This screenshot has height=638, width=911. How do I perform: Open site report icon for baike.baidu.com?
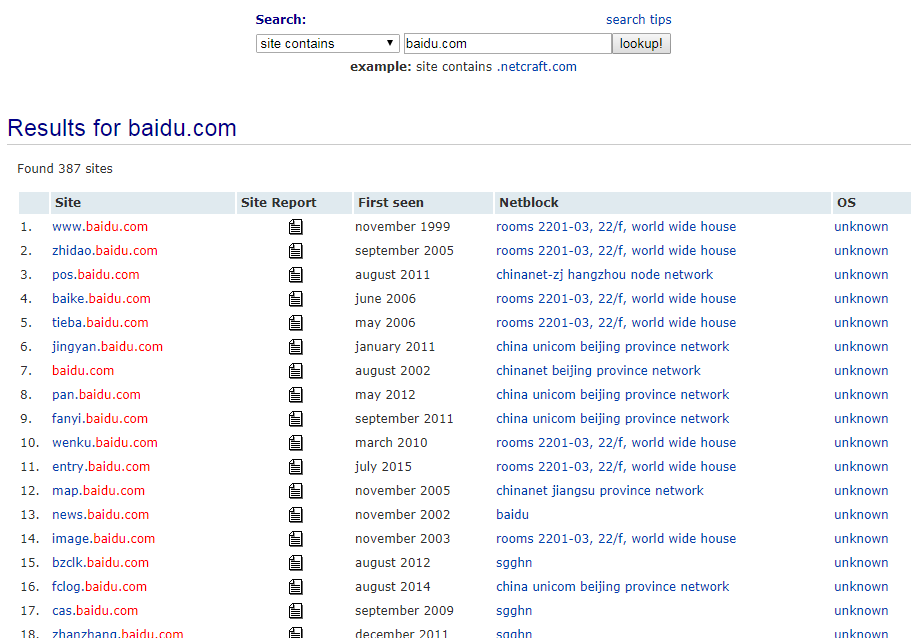click(x=296, y=299)
